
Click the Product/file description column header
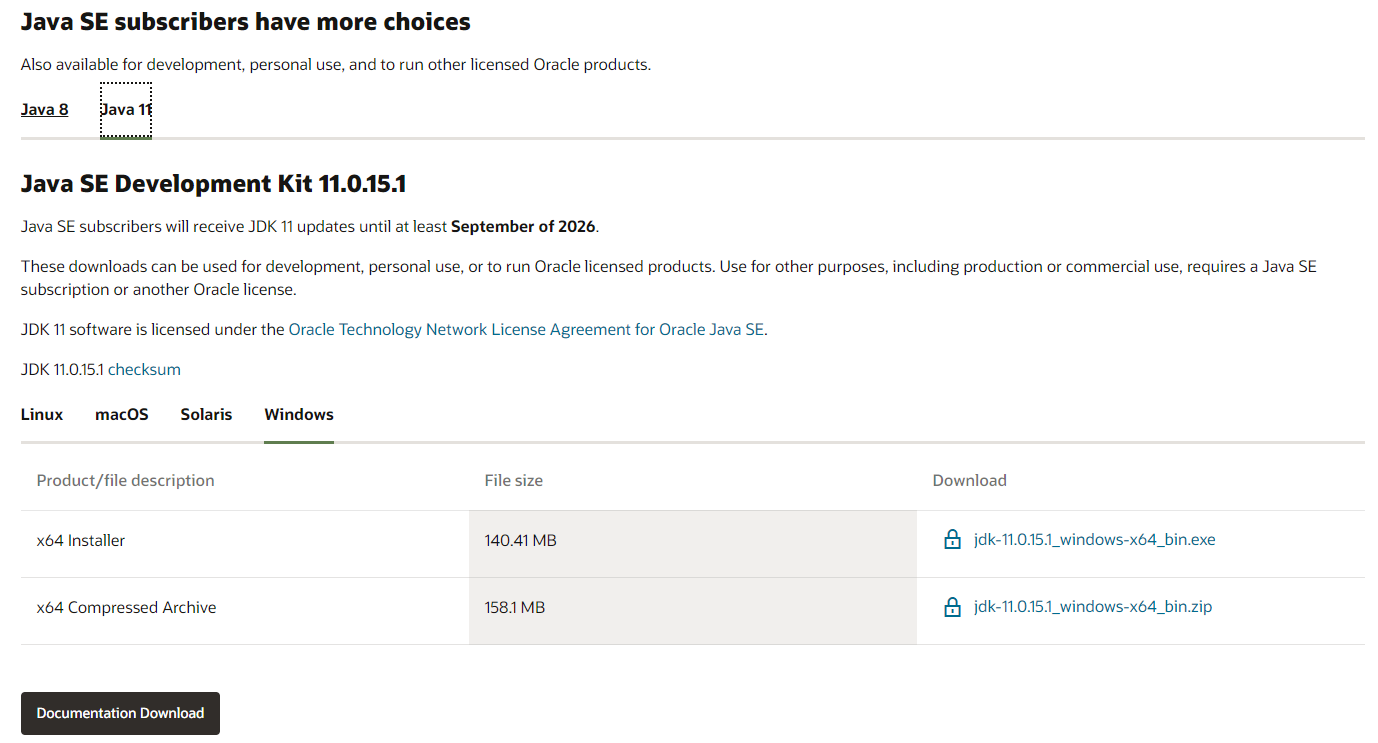pos(125,480)
